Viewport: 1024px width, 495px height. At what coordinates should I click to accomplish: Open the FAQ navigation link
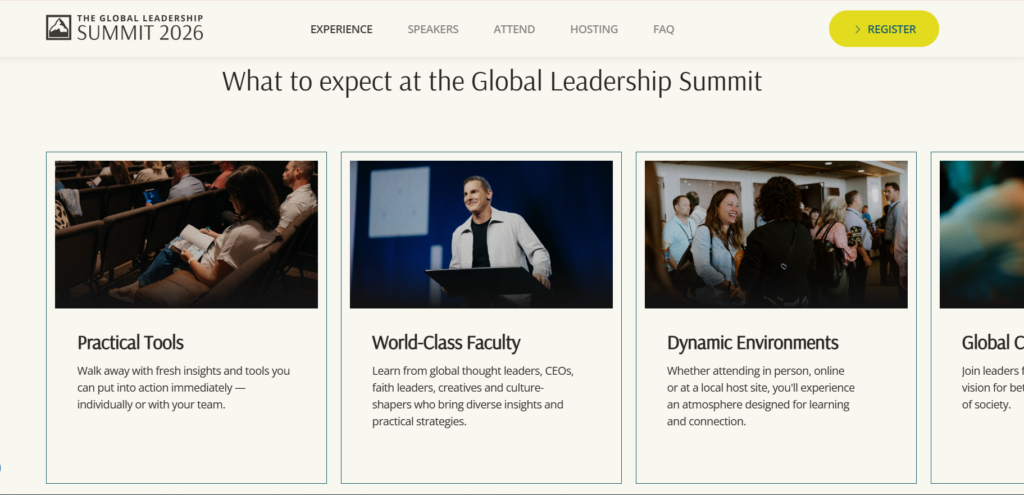click(x=664, y=29)
